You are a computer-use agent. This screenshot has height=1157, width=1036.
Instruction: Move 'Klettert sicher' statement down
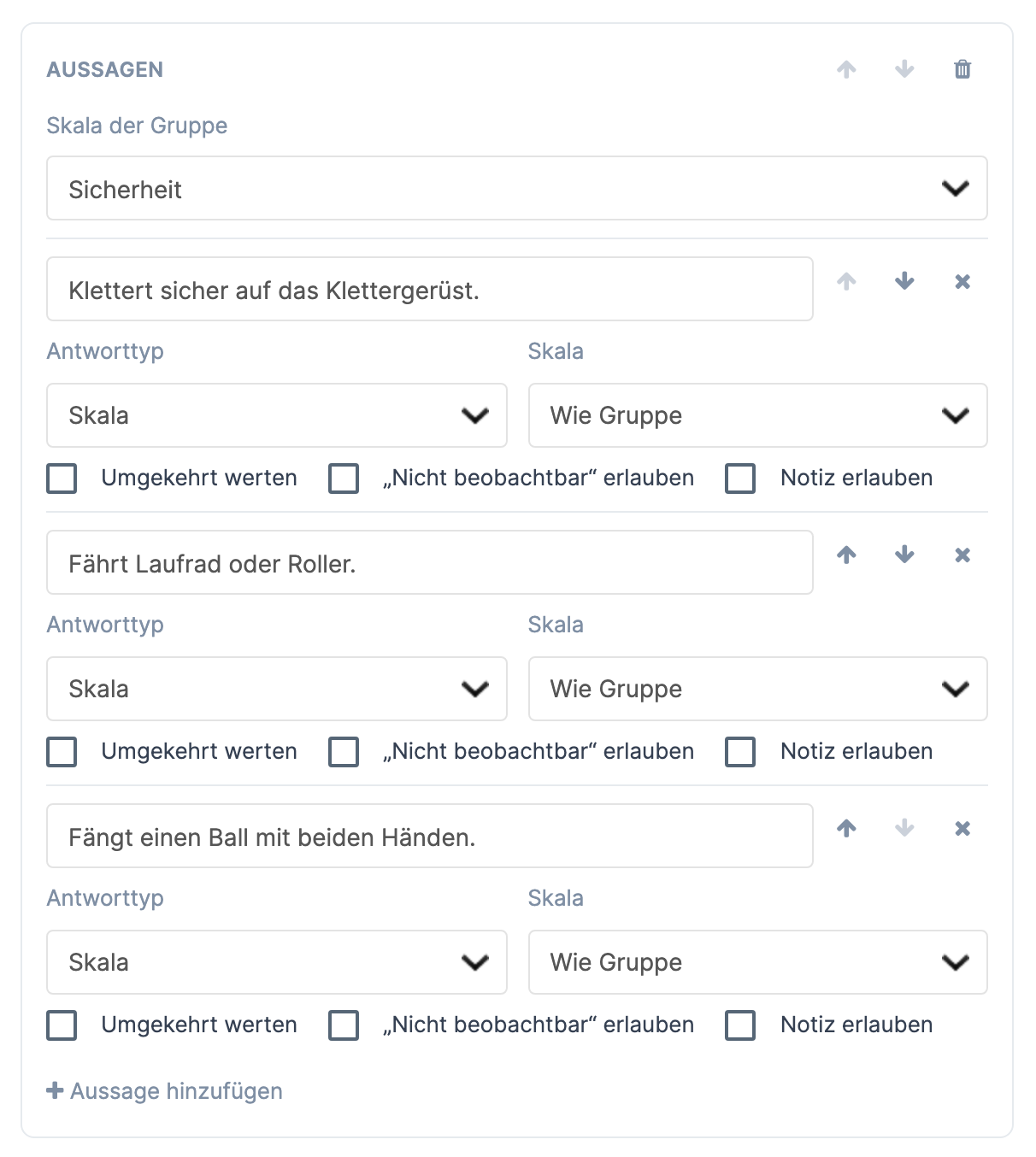pyautogui.click(x=904, y=281)
